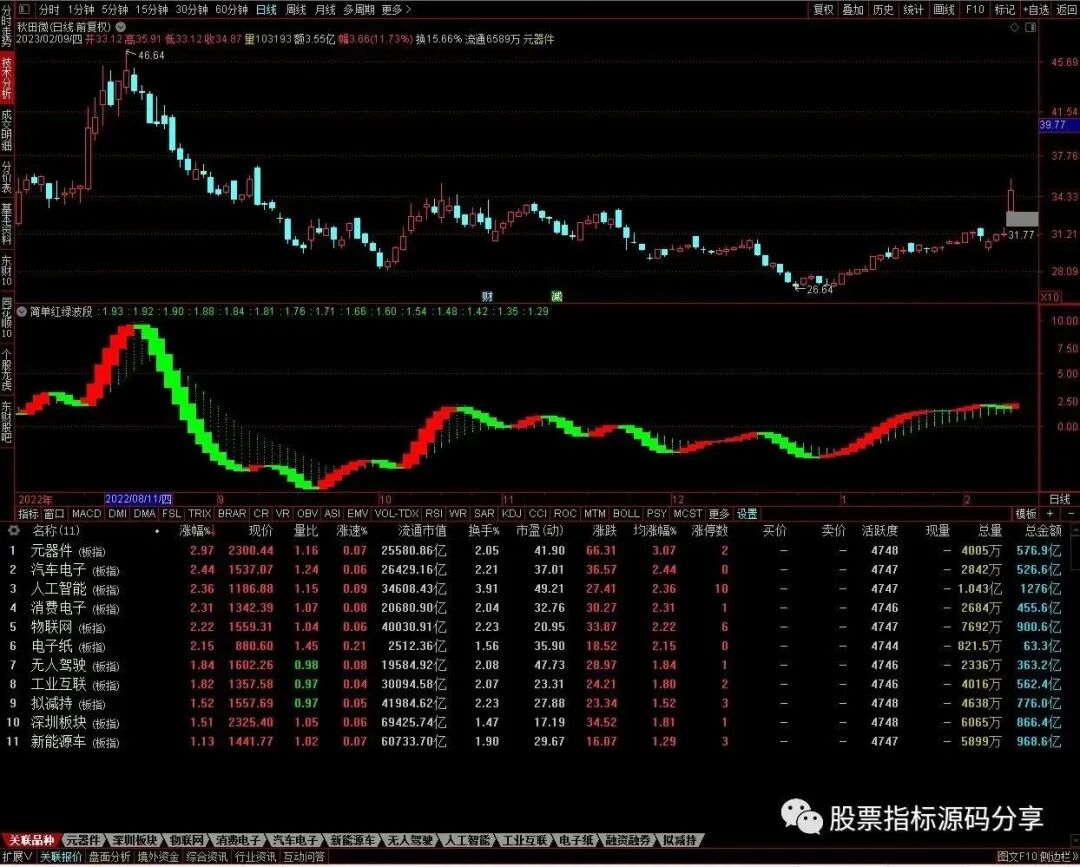
Task: Select the KDJ indicator
Action: (512, 514)
